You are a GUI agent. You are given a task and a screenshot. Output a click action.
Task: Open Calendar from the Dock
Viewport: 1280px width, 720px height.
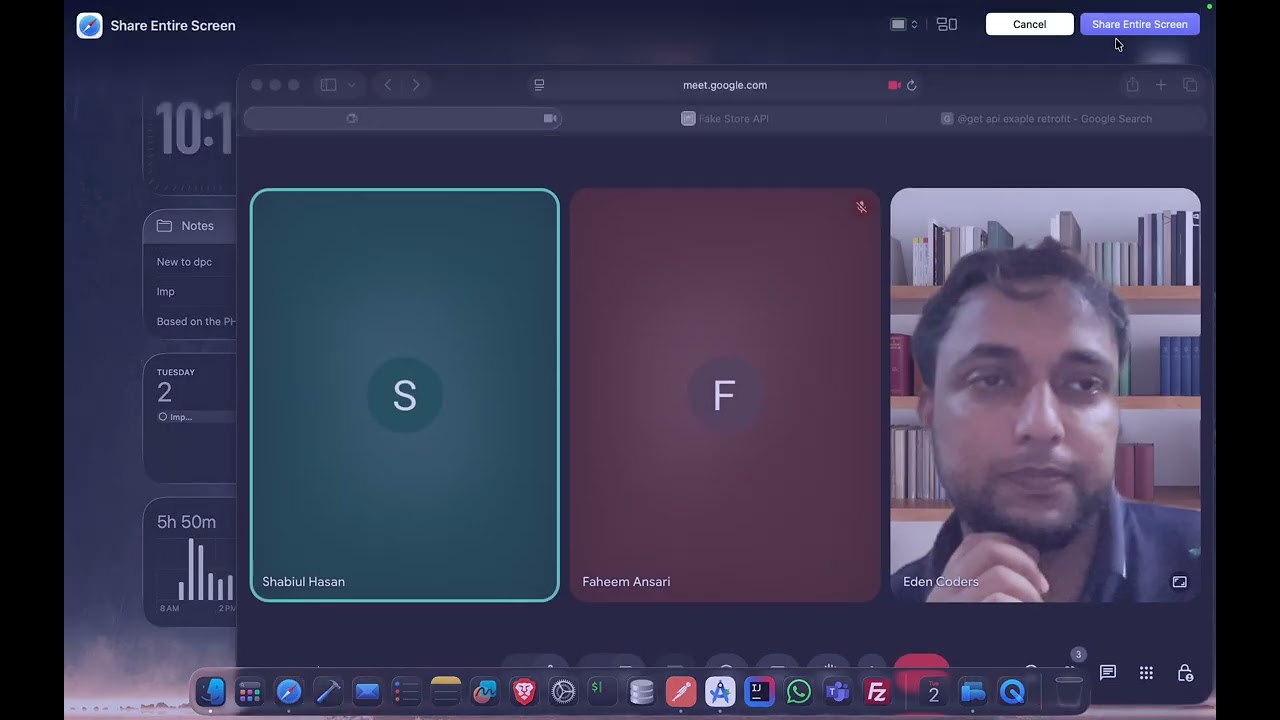tap(934, 691)
